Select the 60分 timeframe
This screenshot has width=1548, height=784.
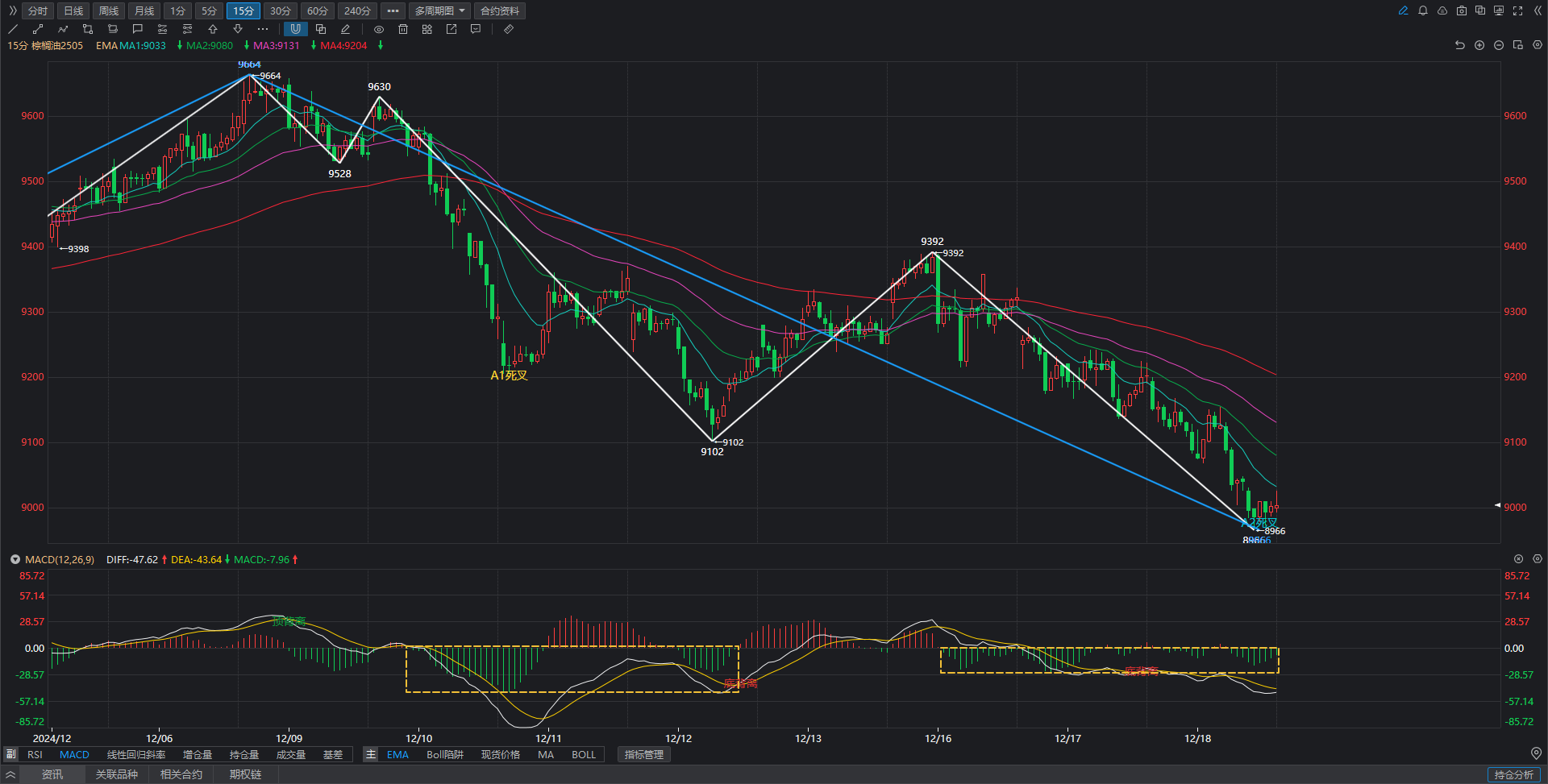pyautogui.click(x=318, y=10)
